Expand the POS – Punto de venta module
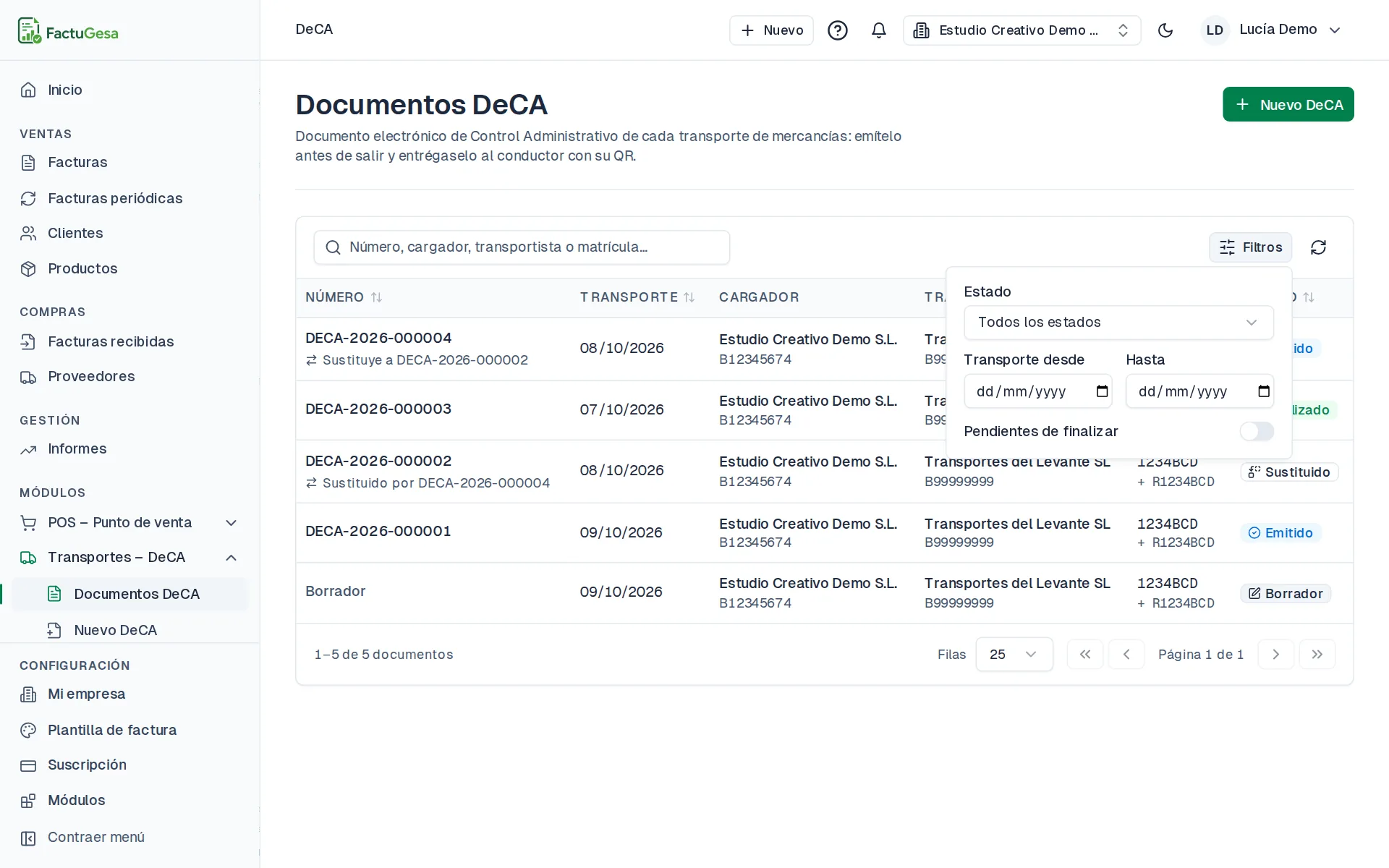1389x868 pixels. pyautogui.click(x=130, y=523)
